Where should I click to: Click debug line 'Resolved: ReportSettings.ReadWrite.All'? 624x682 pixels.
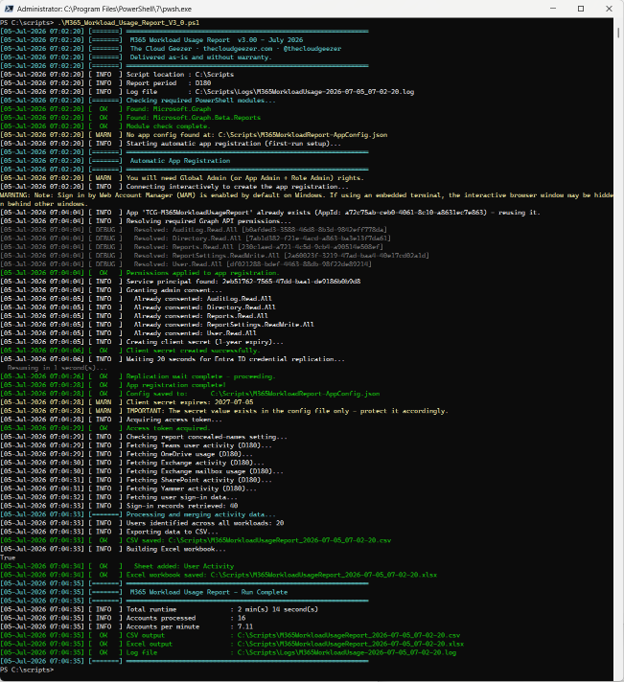pyautogui.click(x=281, y=255)
